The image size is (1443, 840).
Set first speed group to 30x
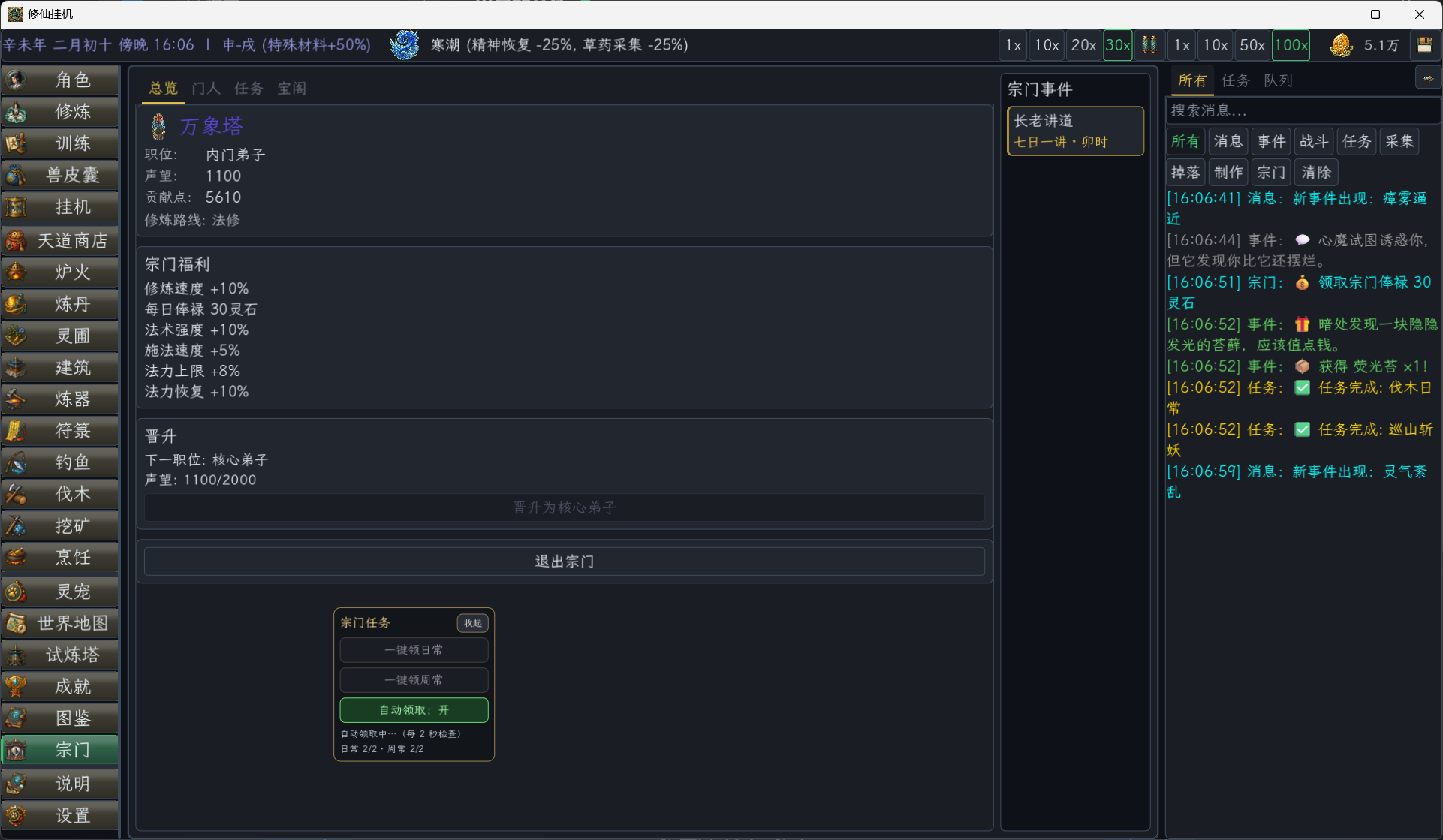click(1118, 45)
